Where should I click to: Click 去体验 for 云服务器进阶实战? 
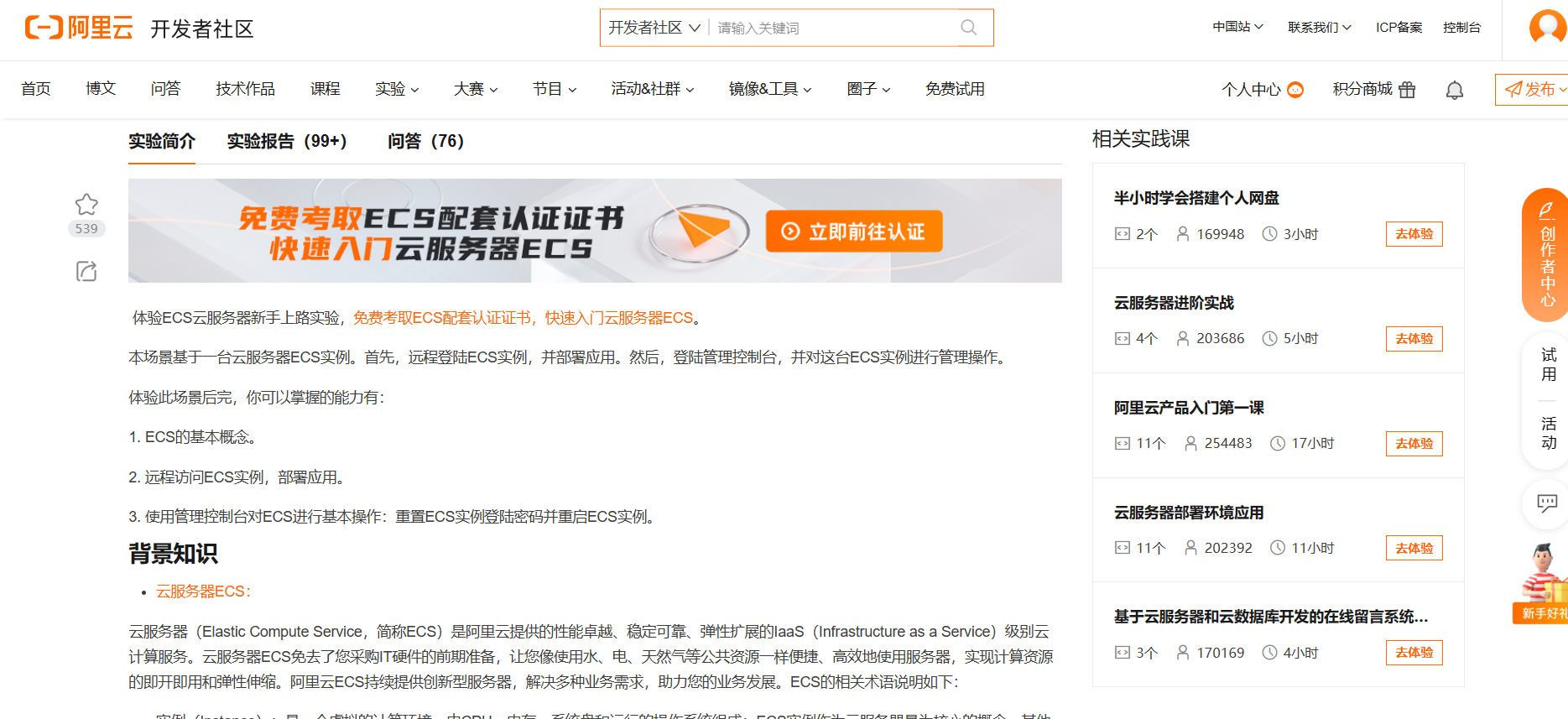(x=1414, y=339)
